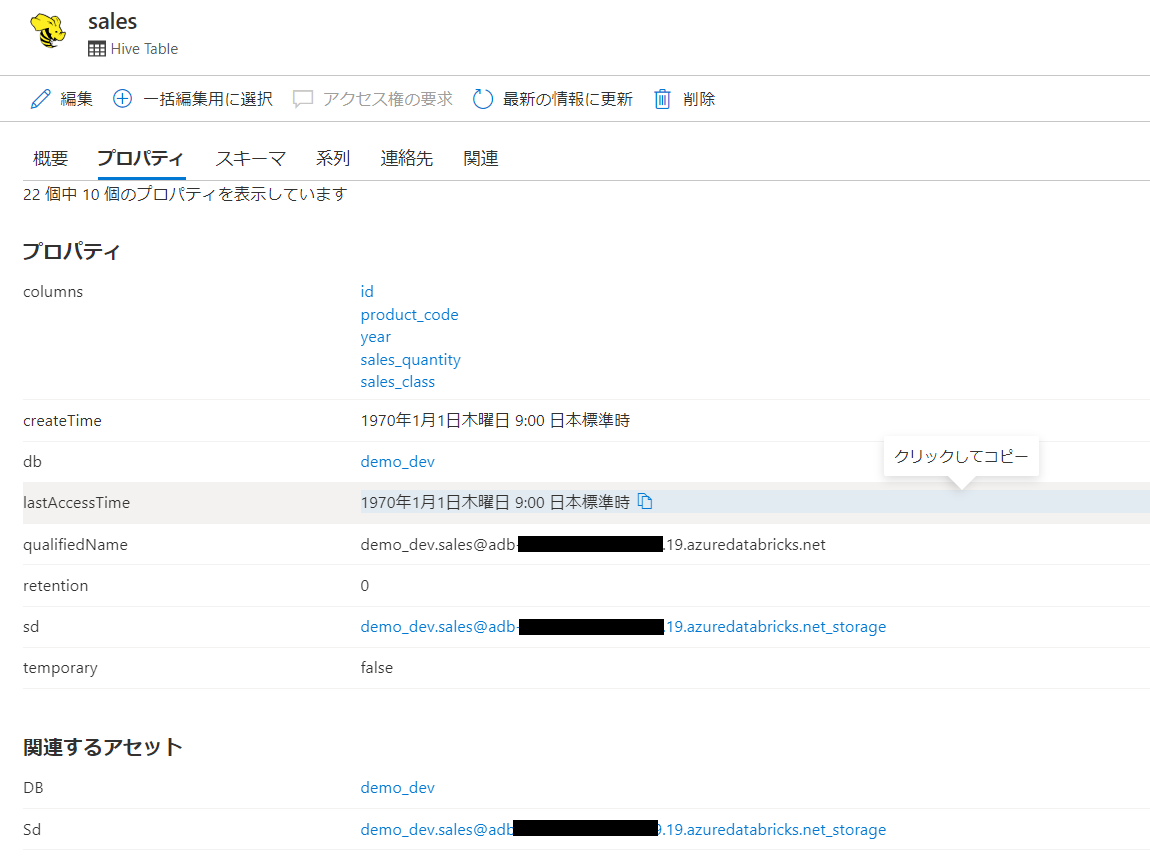The width and height of the screenshot is (1150, 861).
Task: Select the 関連 tab
Action: coord(480,158)
